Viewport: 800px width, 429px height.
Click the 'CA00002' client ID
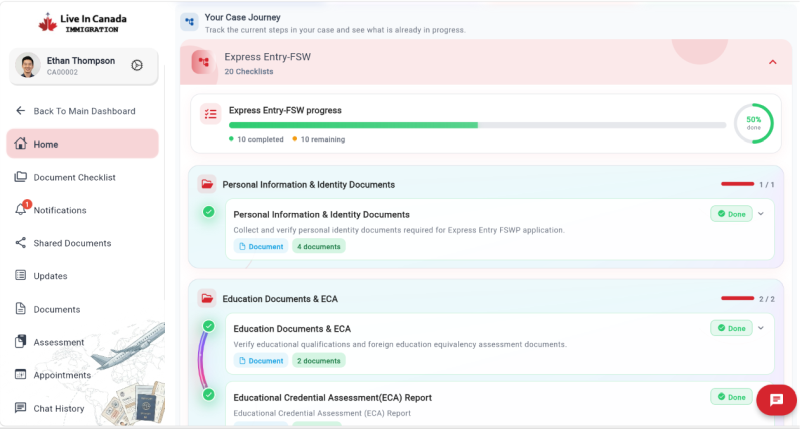pos(62,72)
